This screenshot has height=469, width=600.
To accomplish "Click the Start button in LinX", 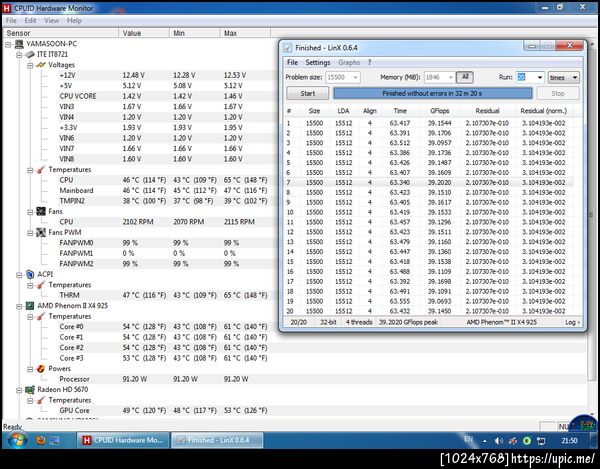I will tap(308, 93).
